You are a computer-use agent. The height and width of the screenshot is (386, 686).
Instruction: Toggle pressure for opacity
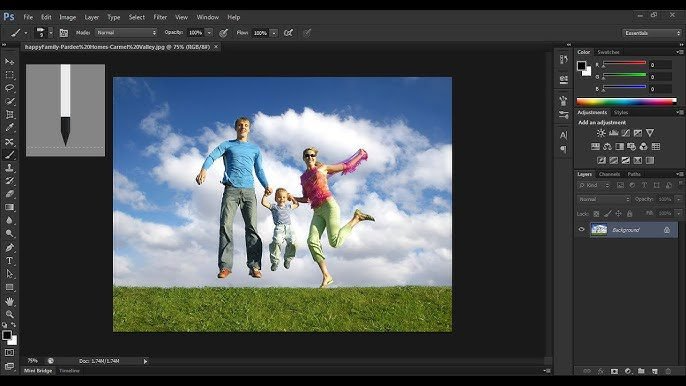[x=224, y=33]
